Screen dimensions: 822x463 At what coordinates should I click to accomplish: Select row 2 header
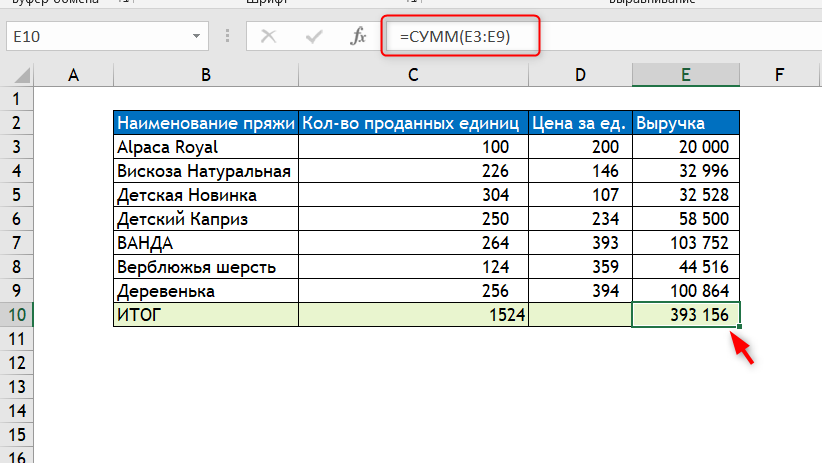click(x=16, y=123)
